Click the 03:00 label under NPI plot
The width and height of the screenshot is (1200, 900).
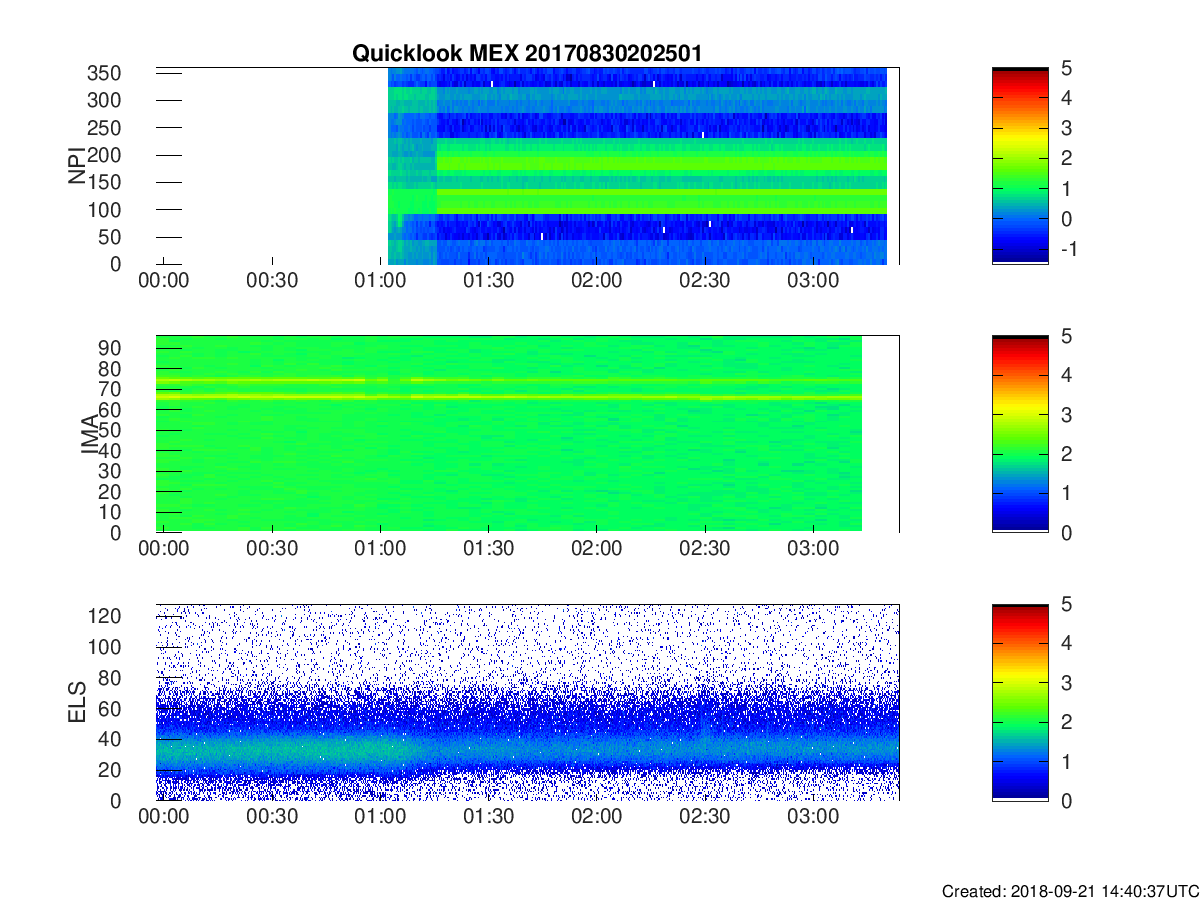tap(813, 281)
